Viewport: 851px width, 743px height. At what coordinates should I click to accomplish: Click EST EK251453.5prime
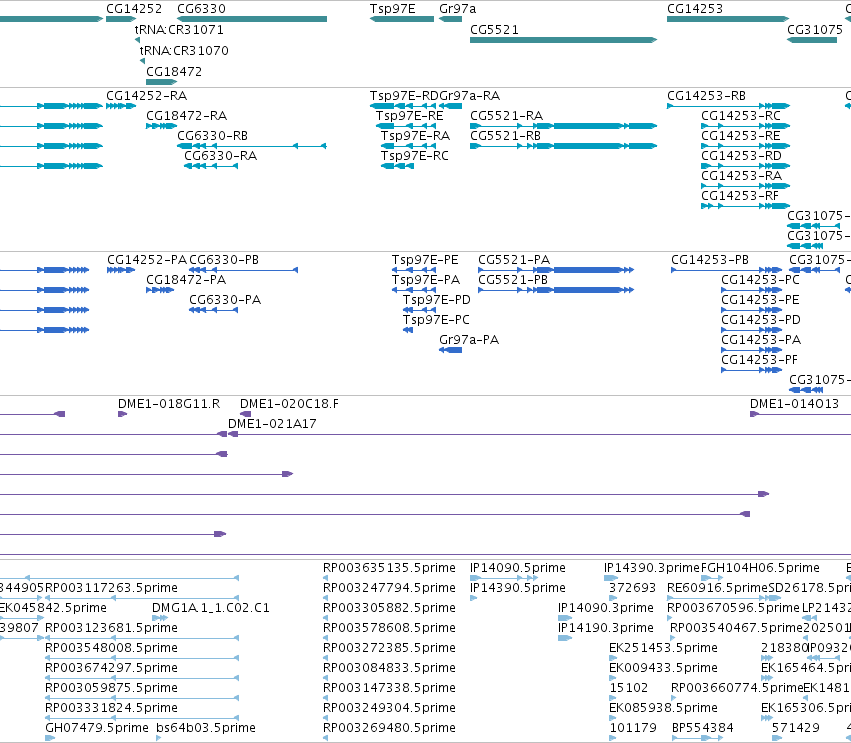point(663,648)
